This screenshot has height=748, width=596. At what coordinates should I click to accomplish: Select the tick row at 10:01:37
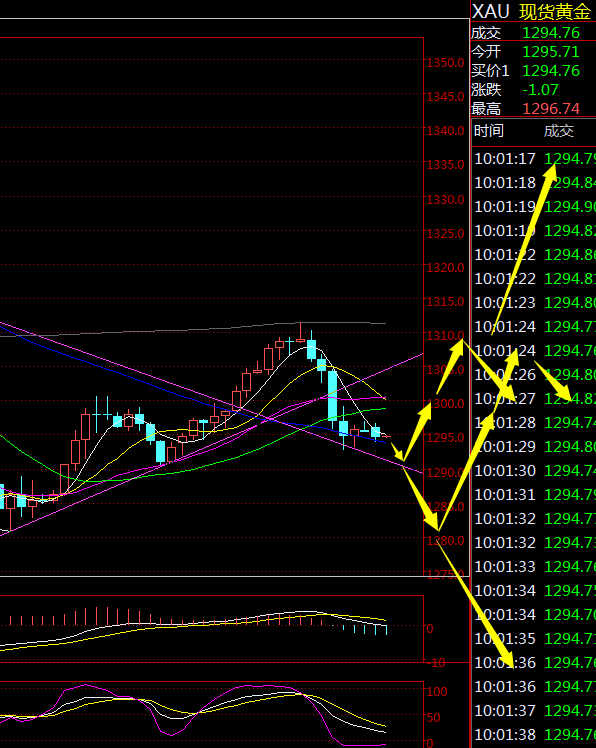pos(534,710)
